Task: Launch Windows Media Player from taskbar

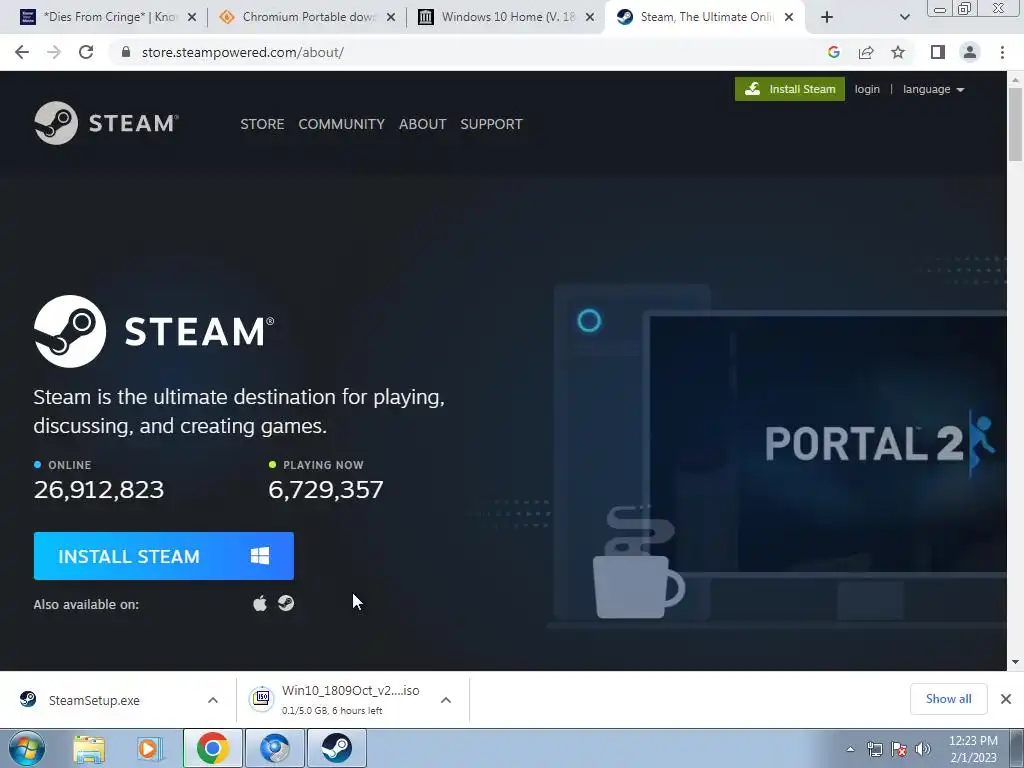Action: 149,748
